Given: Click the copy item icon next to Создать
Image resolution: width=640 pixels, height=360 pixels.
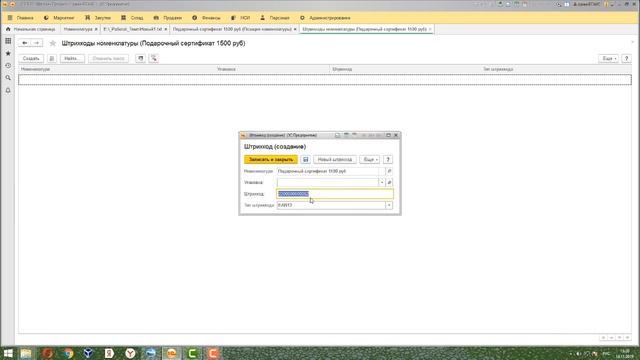Looking at the screenshot, I should 52,58.
